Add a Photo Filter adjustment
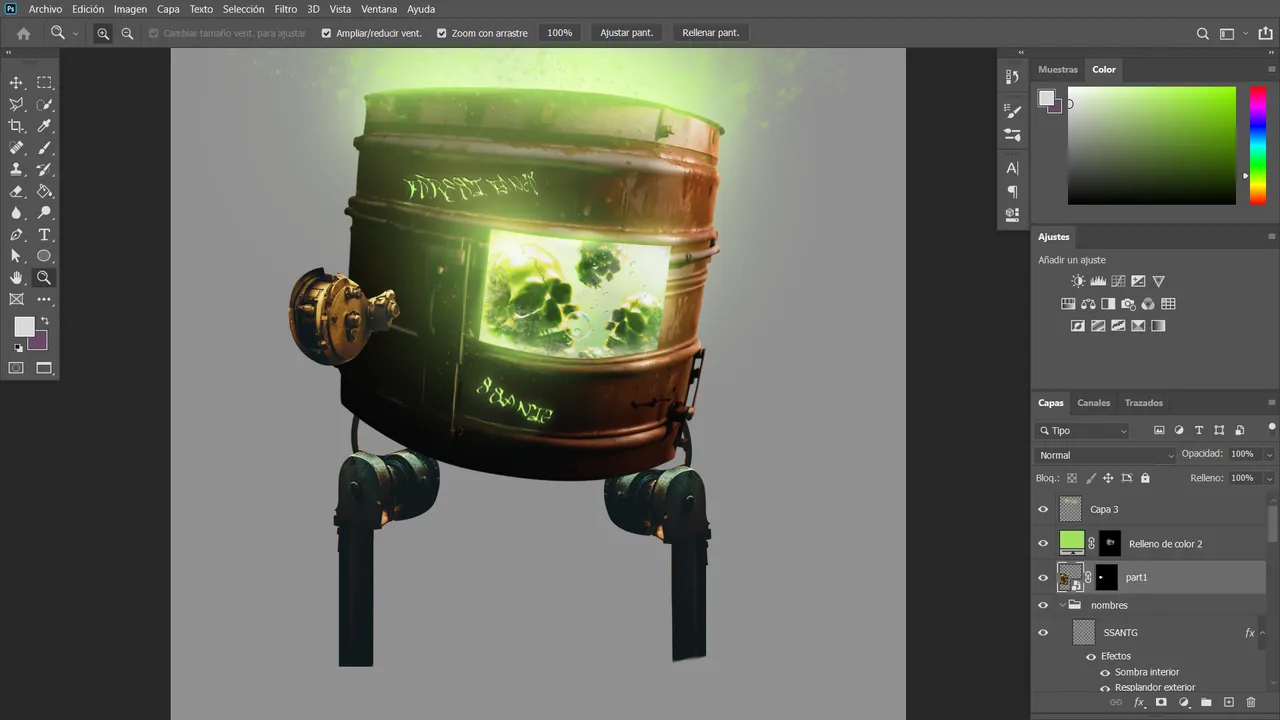 coord(1128,304)
